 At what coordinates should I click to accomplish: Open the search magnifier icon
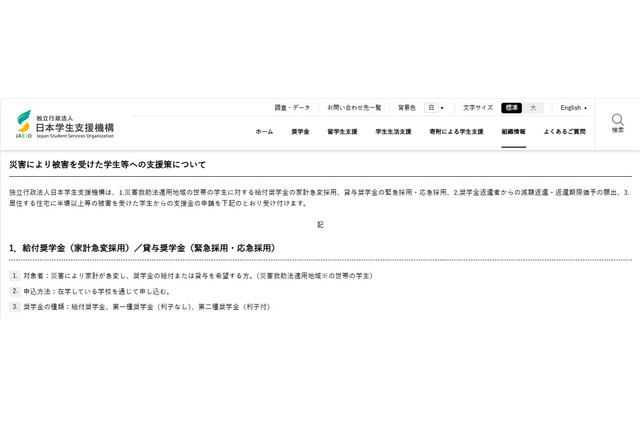[618, 120]
